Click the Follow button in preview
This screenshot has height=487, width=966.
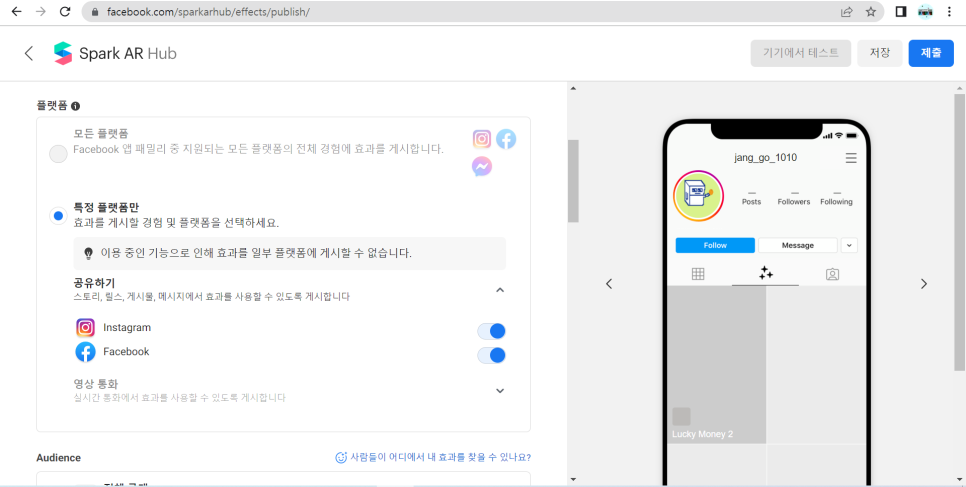715,245
